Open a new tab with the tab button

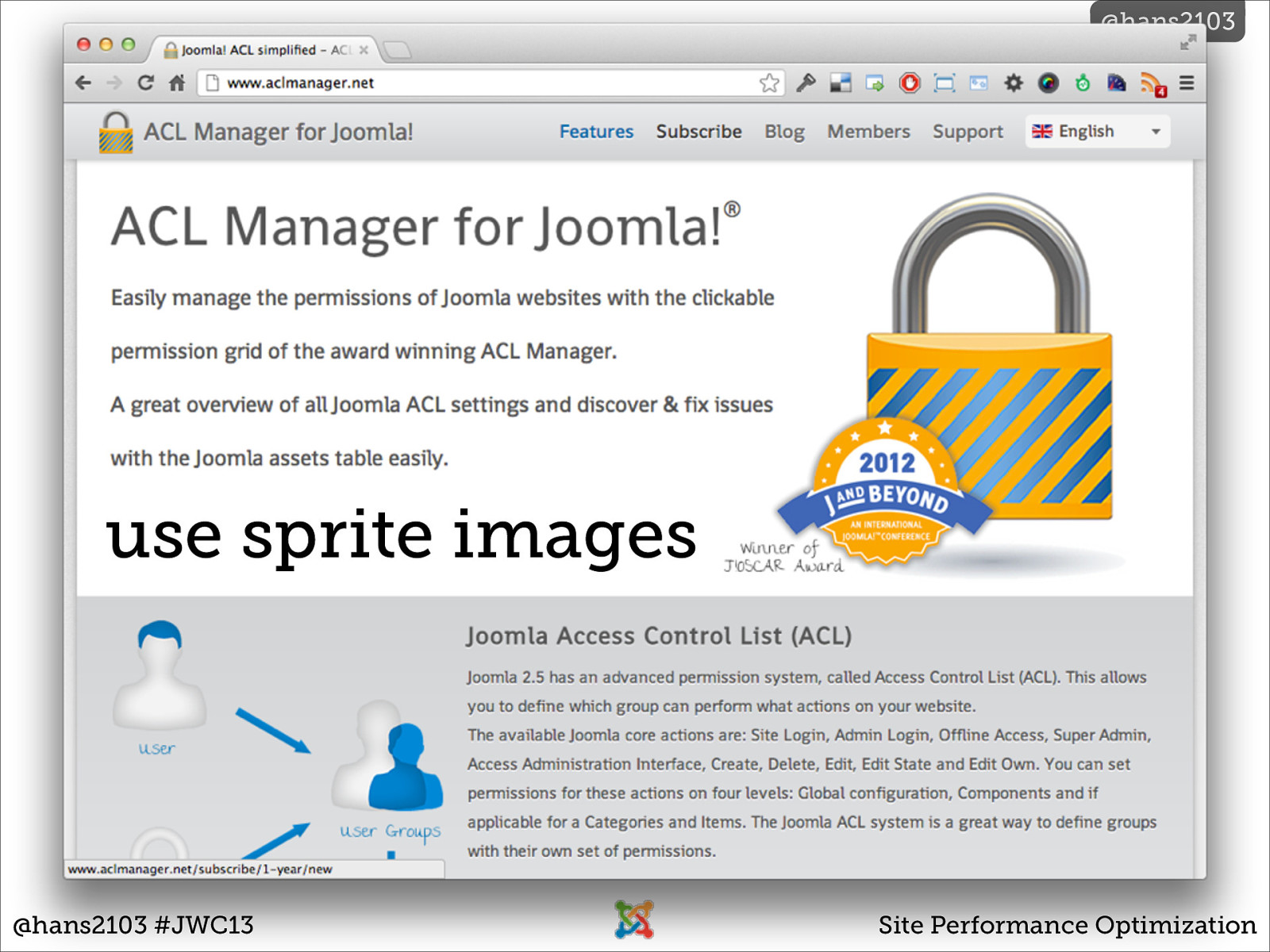tap(397, 51)
